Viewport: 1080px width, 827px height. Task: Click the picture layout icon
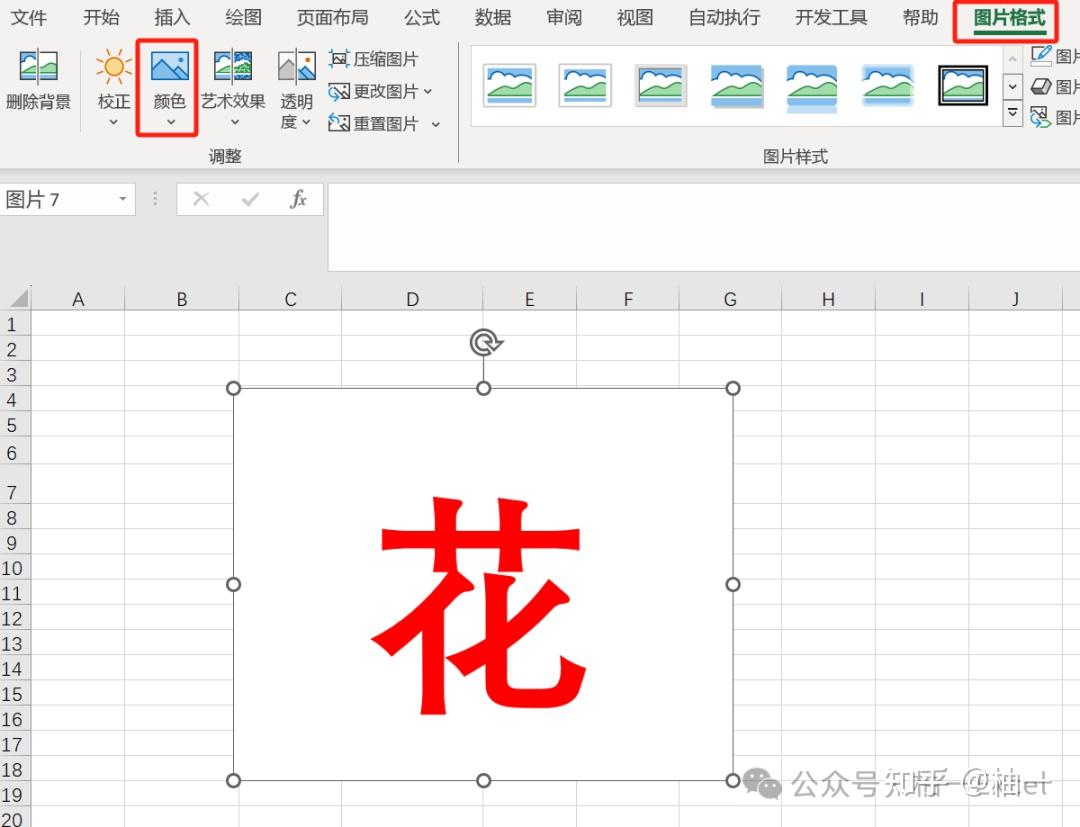coord(1041,116)
